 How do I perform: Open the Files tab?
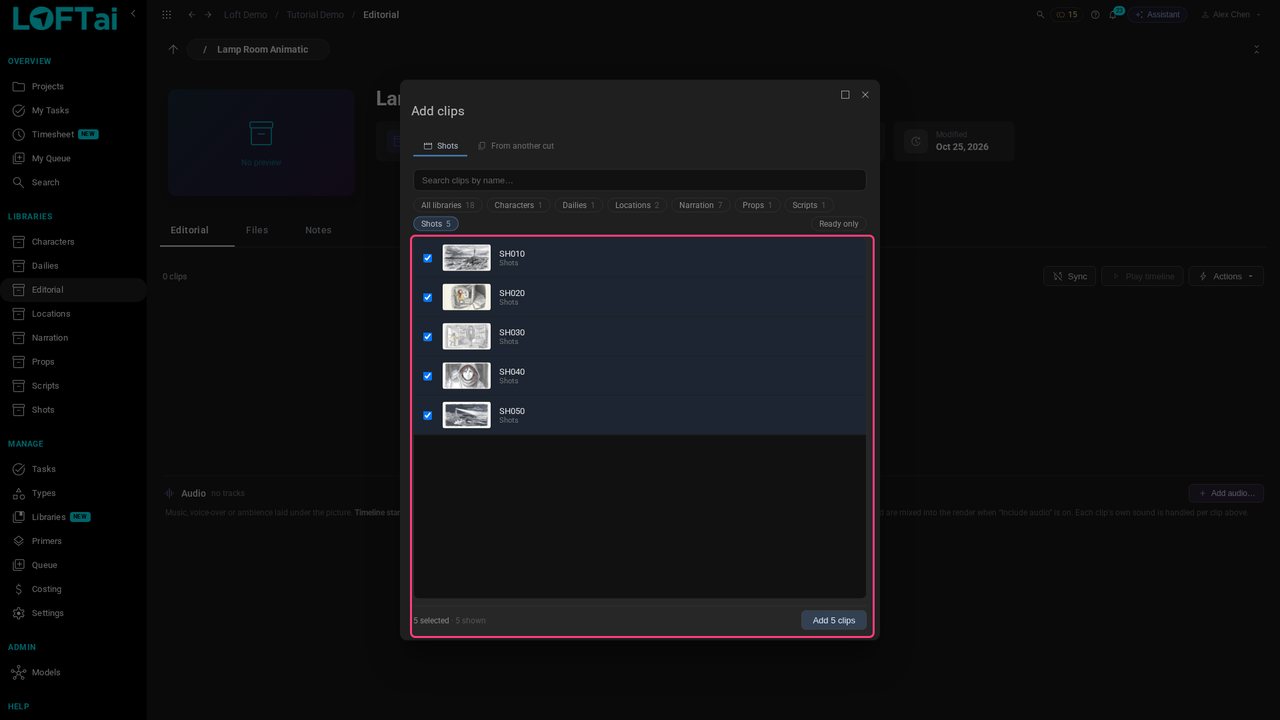point(257,230)
